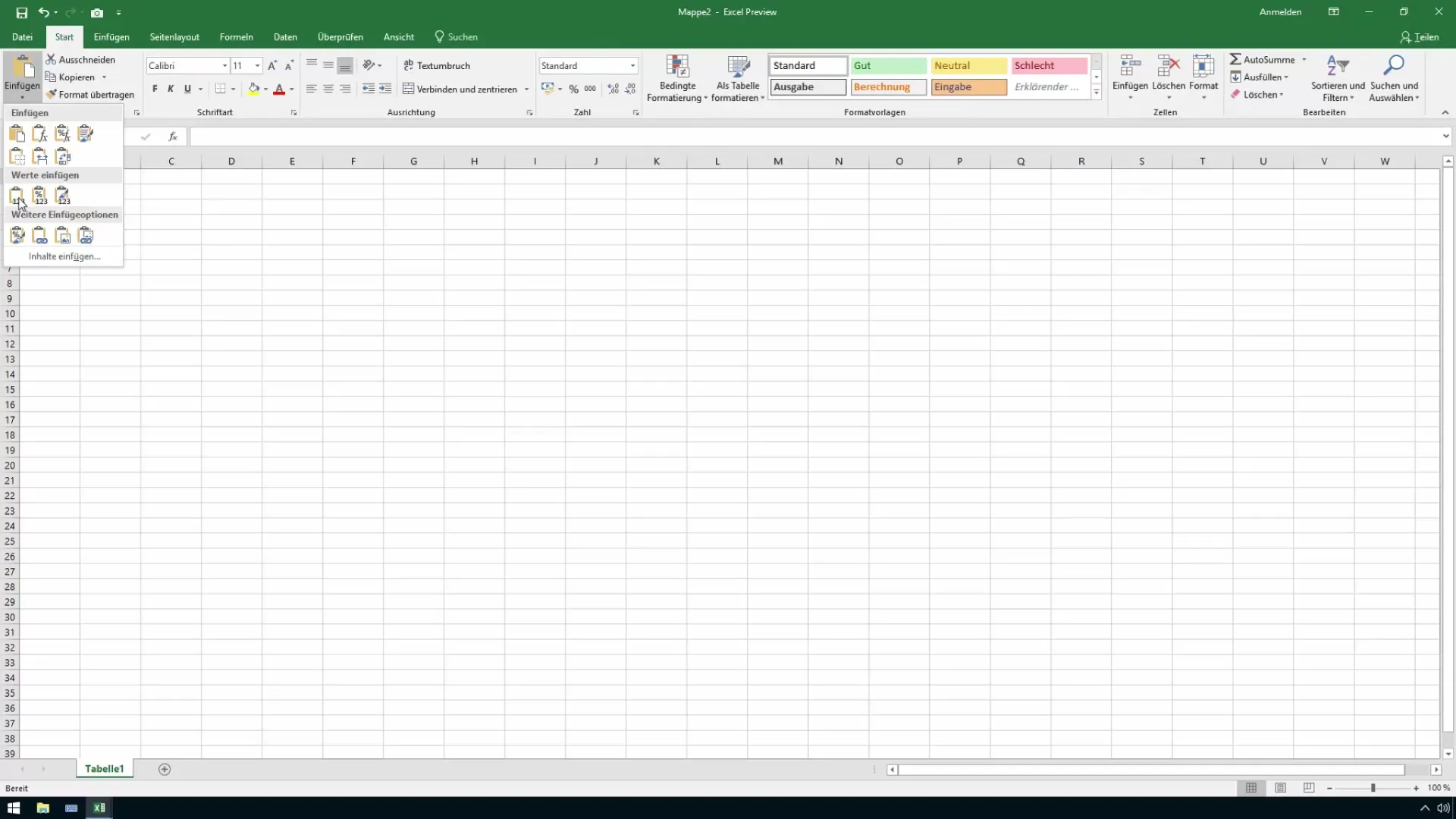This screenshot has width=1456, height=819.
Task: Switch to the Seitenlayout tab
Action: point(174,36)
